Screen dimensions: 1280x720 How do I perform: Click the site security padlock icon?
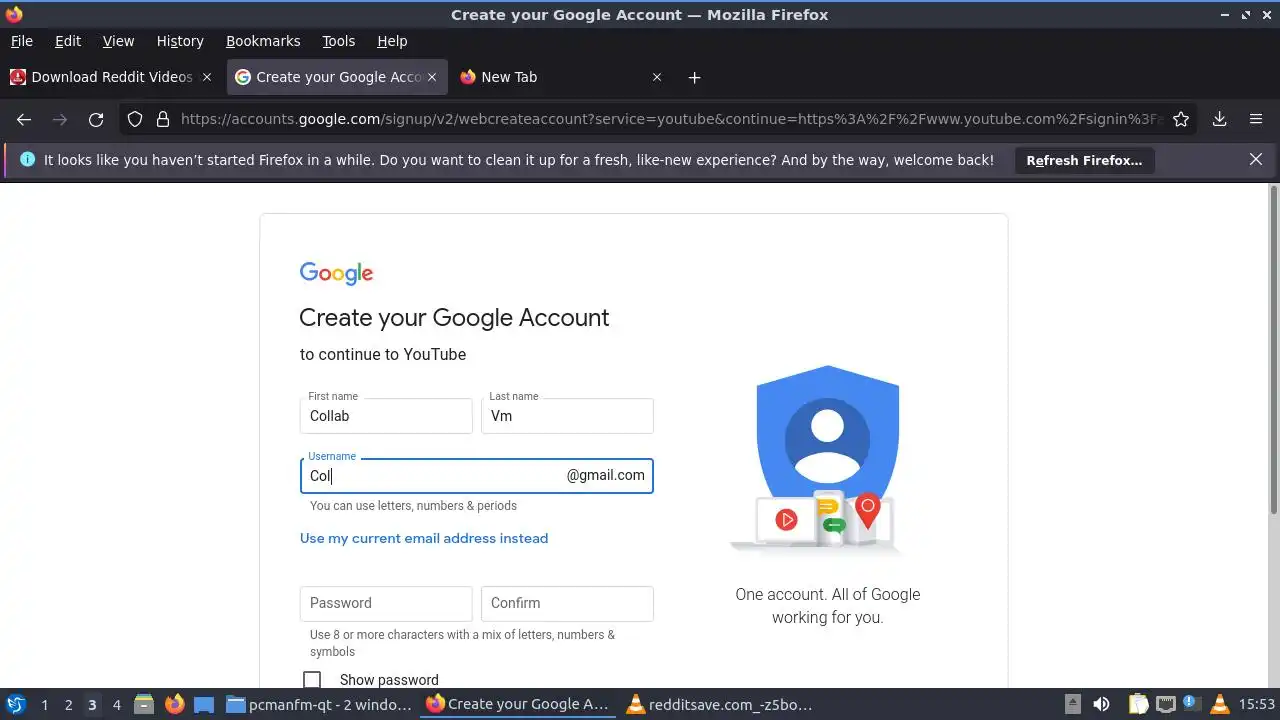[x=163, y=119]
